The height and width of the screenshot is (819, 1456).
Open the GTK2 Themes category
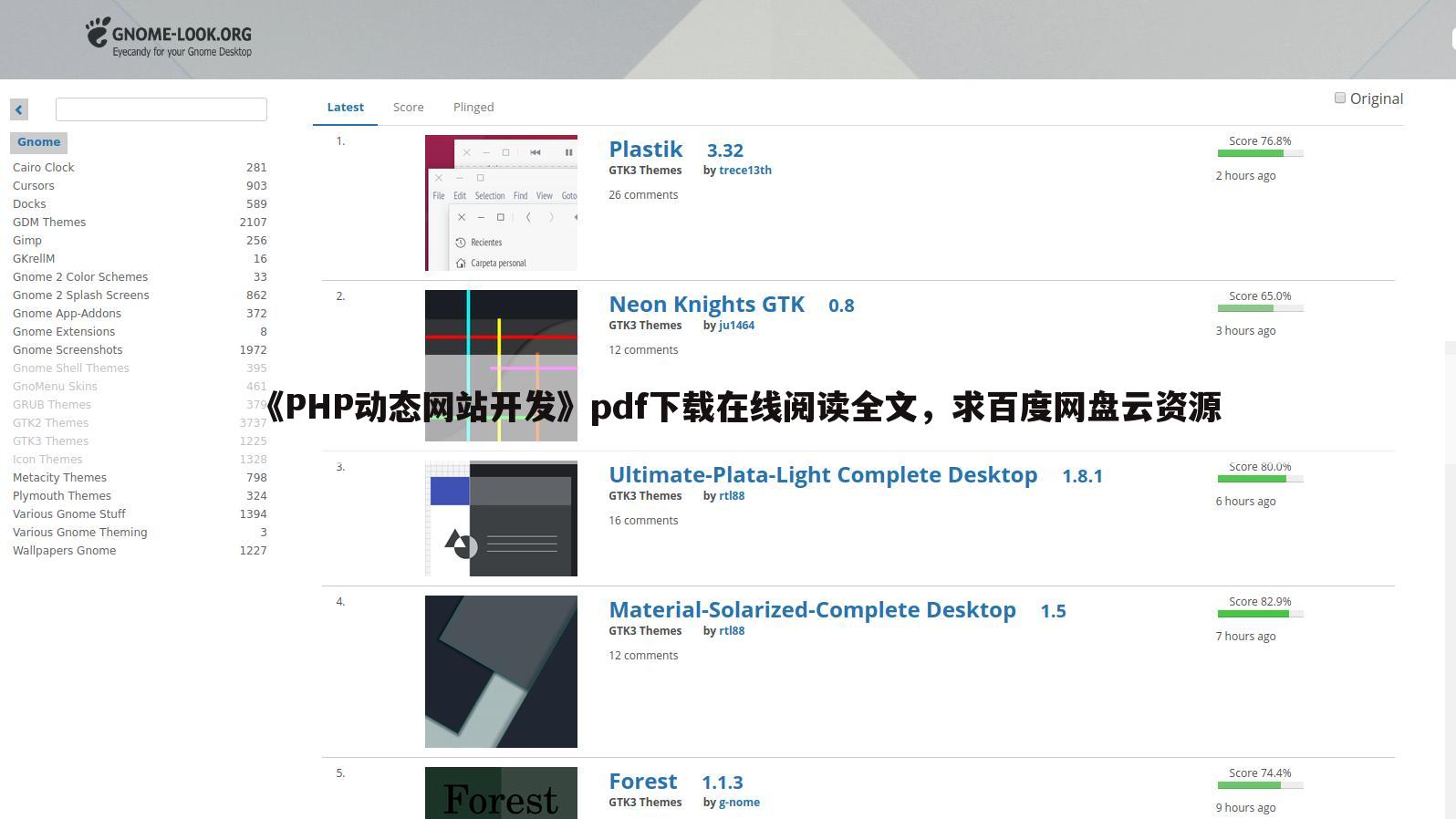51,422
